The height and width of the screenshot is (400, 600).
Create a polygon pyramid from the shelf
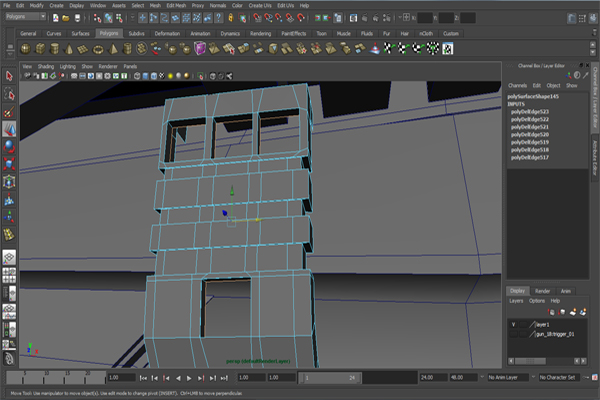click(x=113, y=49)
